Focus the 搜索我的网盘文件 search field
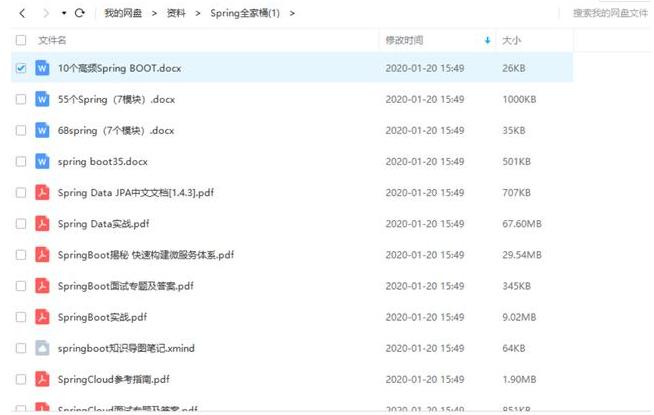The width and height of the screenshot is (654, 415). 610,13
